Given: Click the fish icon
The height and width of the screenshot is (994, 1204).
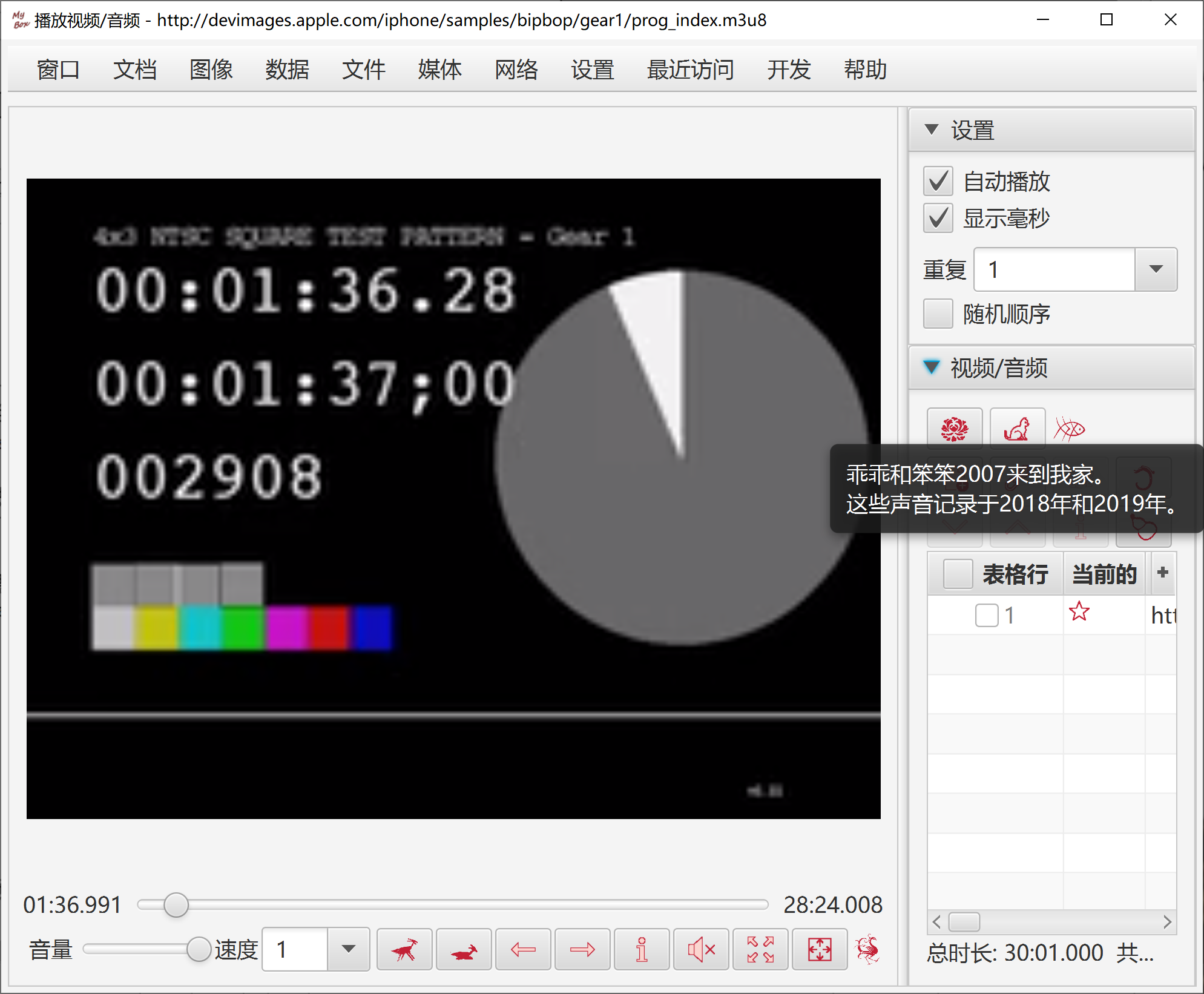Looking at the screenshot, I should (x=1069, y=429).
